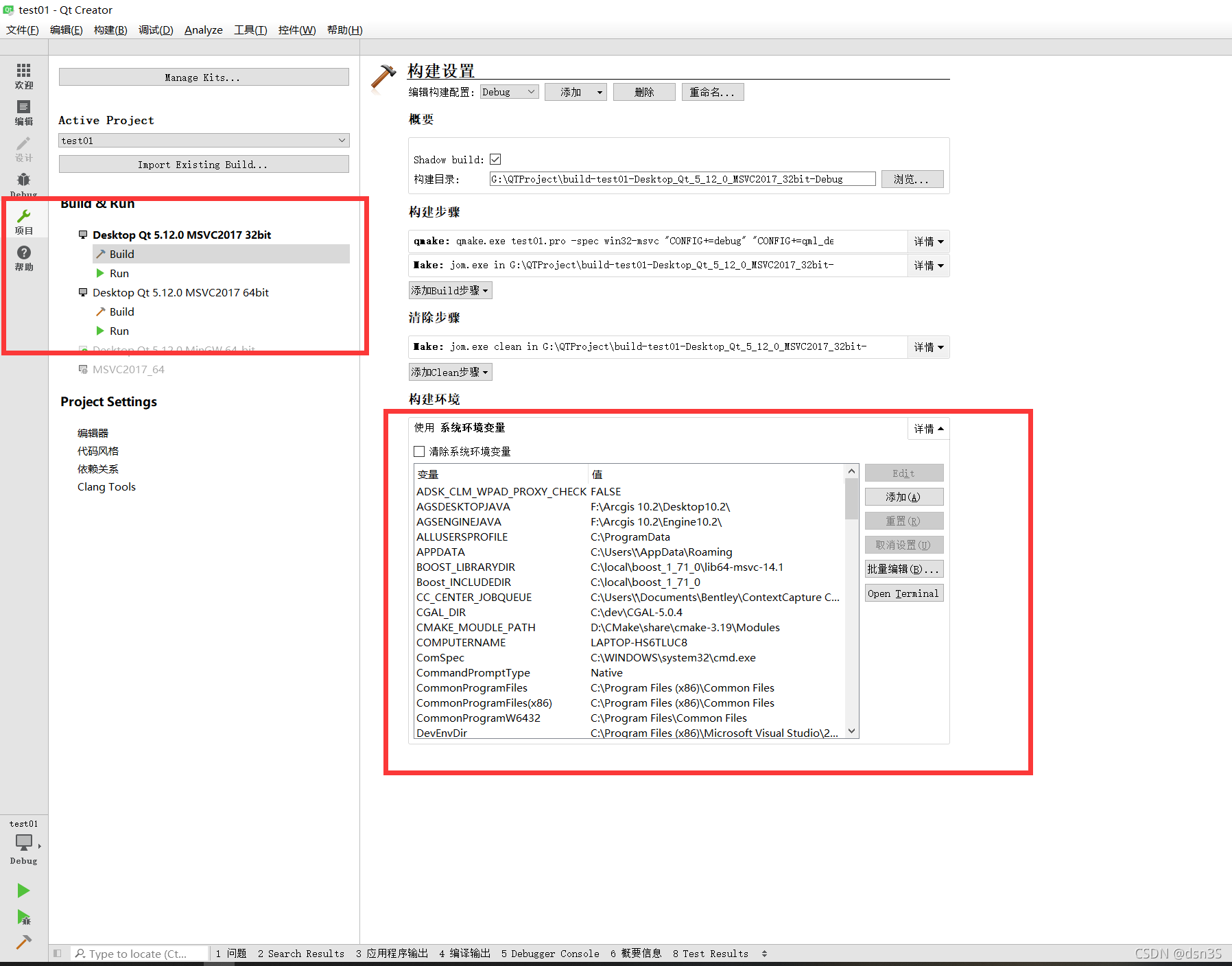The width and height of the screenshot is (1232, 966).
Task: Open the Debug menu
Action: pos(156,30)
